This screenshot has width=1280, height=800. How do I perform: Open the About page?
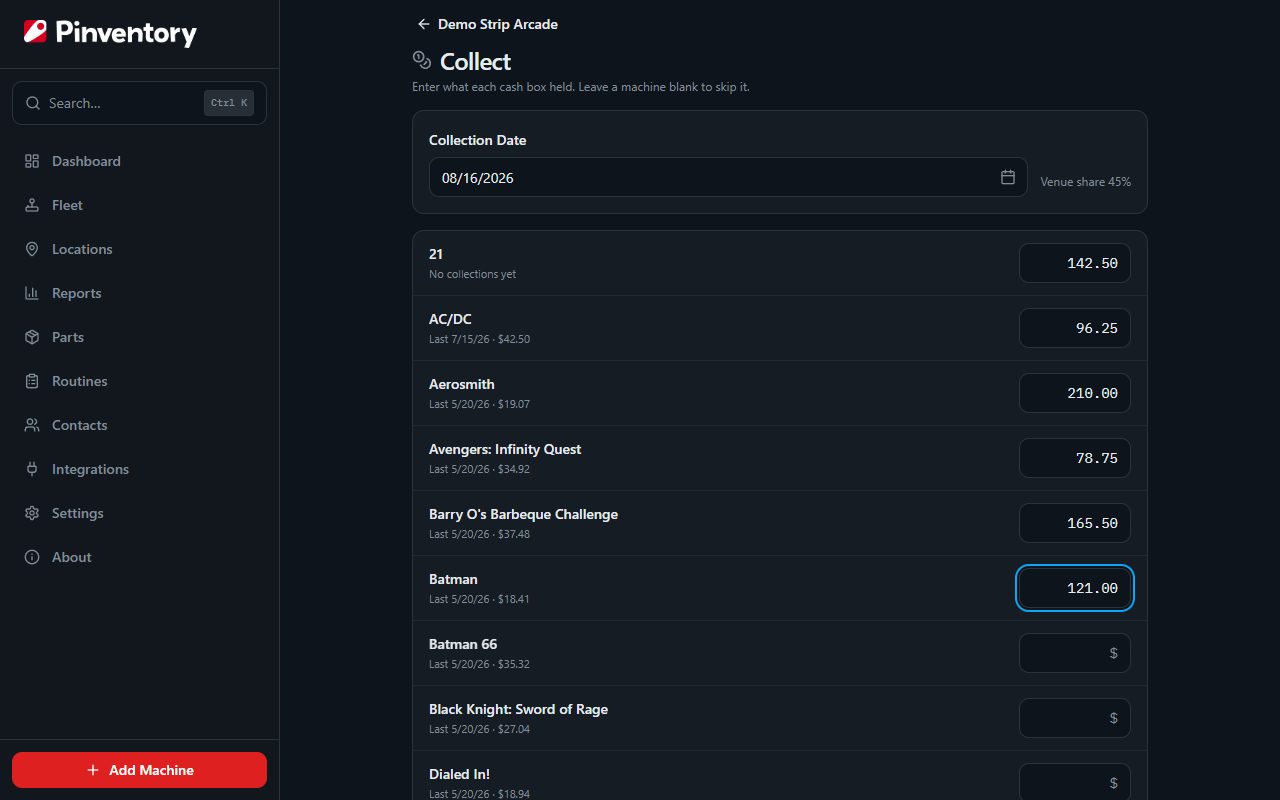point(139,557)
